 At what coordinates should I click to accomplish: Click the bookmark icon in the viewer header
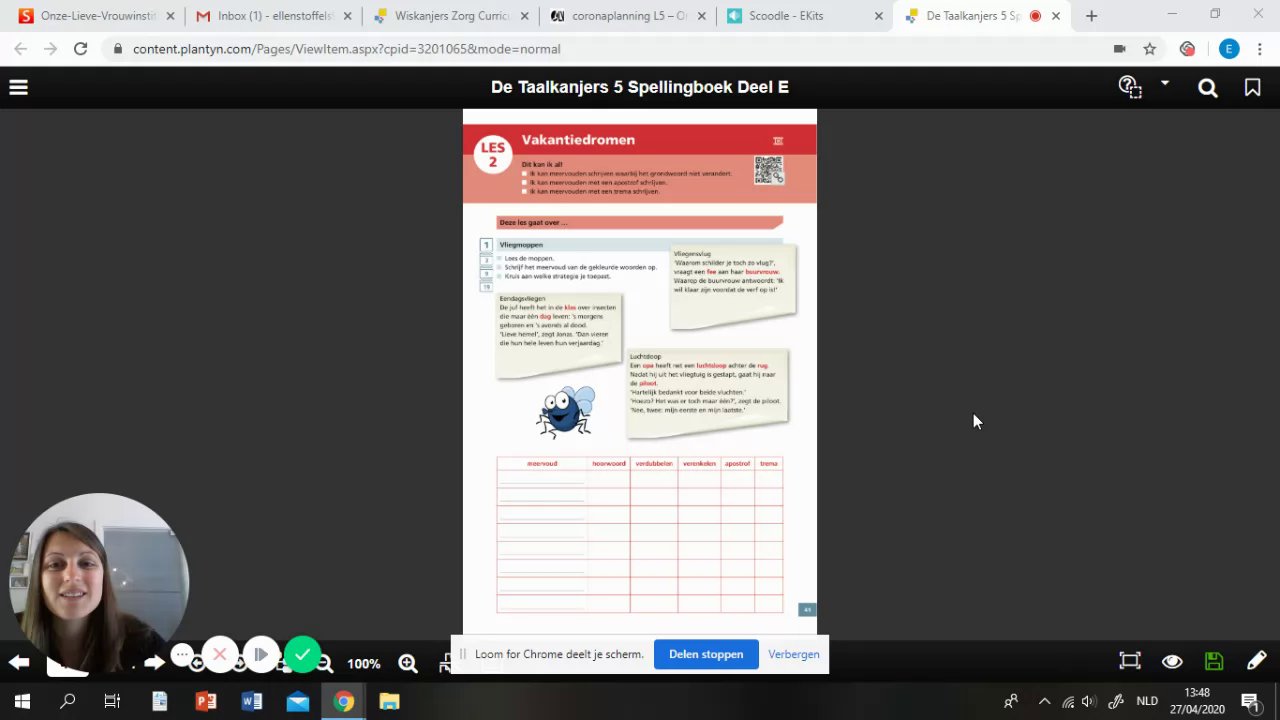1252,88
